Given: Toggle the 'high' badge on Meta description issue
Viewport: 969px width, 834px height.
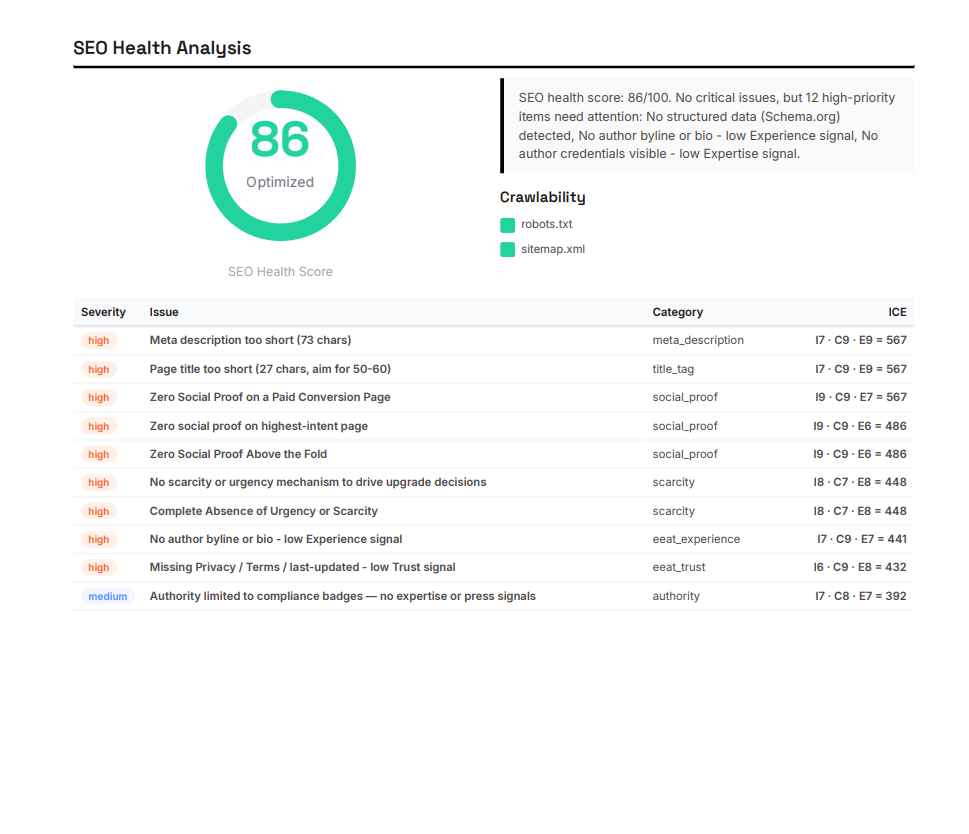Looking at the screenshot, I should tap(98, 340).
